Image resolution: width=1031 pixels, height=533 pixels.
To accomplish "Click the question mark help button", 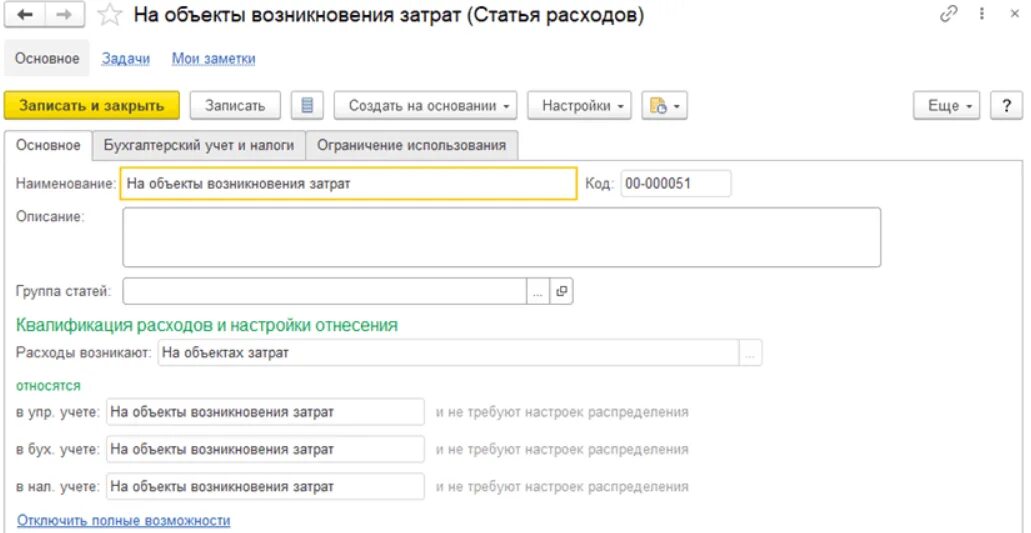I will (x=1006, y=106).
